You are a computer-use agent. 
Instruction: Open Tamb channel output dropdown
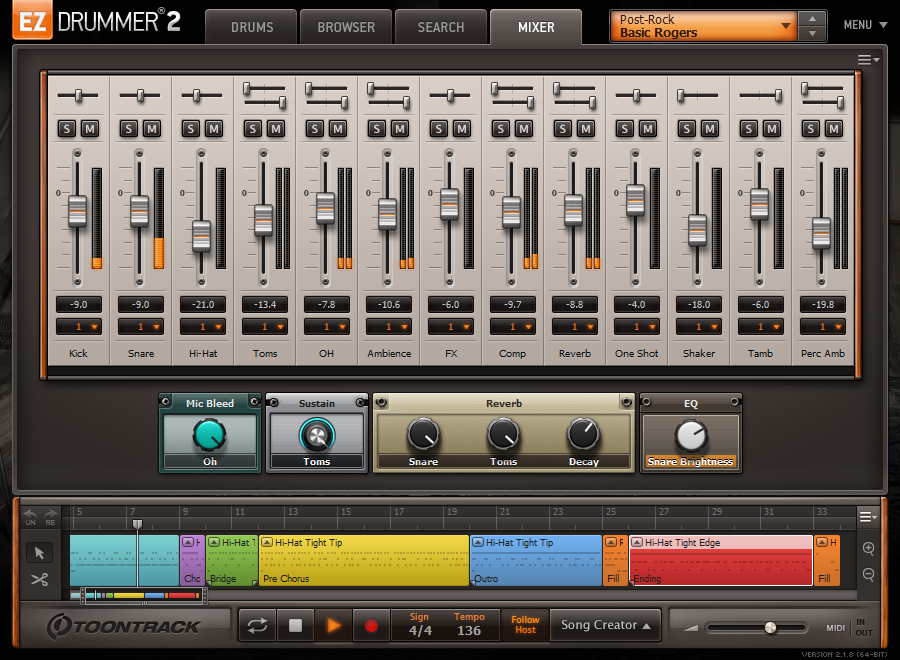click(x=761, y=327)
